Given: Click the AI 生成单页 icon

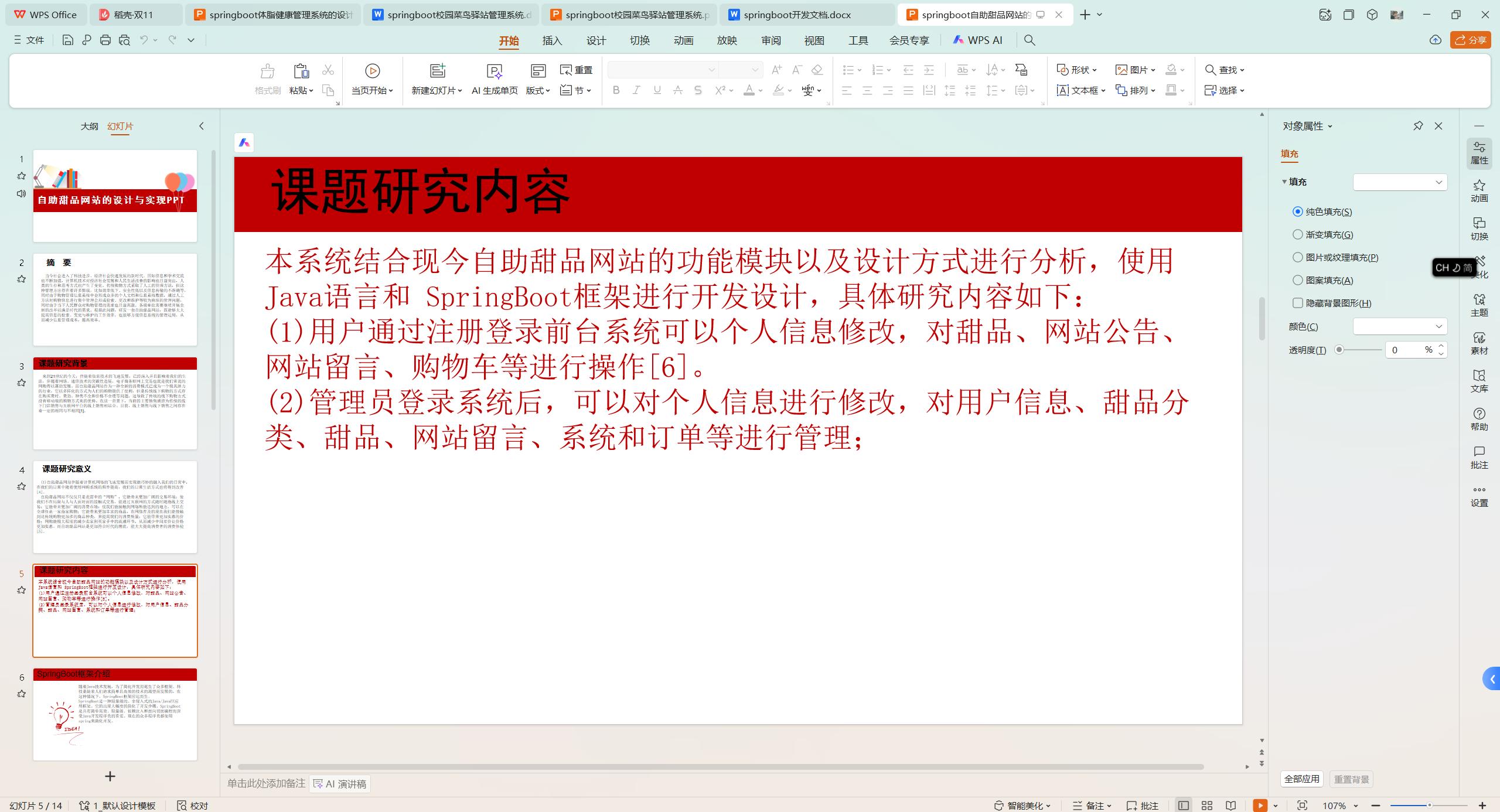Looking at the screenshot, I should click(495, 71).
